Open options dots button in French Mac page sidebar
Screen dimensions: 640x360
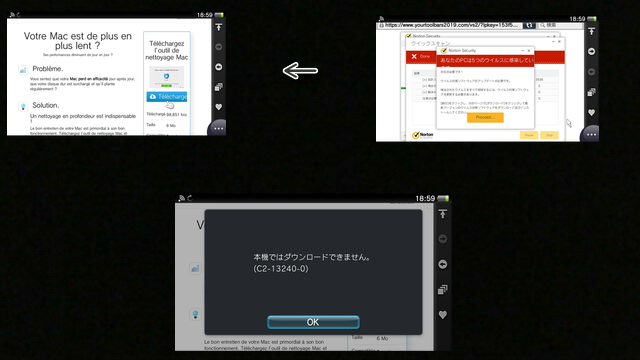tap(218, 128)
